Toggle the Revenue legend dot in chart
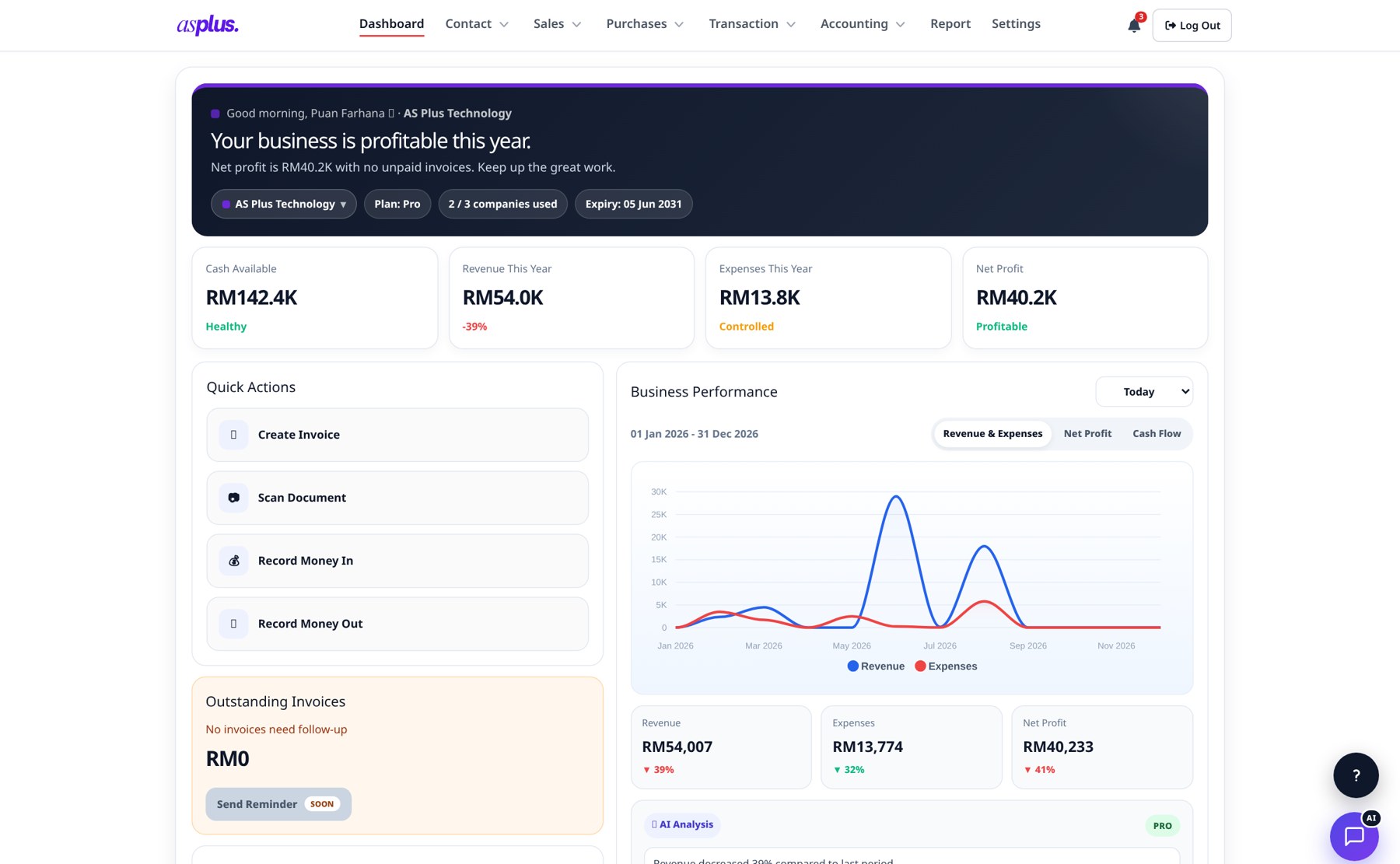1400x864 pixels. point(852,666)
